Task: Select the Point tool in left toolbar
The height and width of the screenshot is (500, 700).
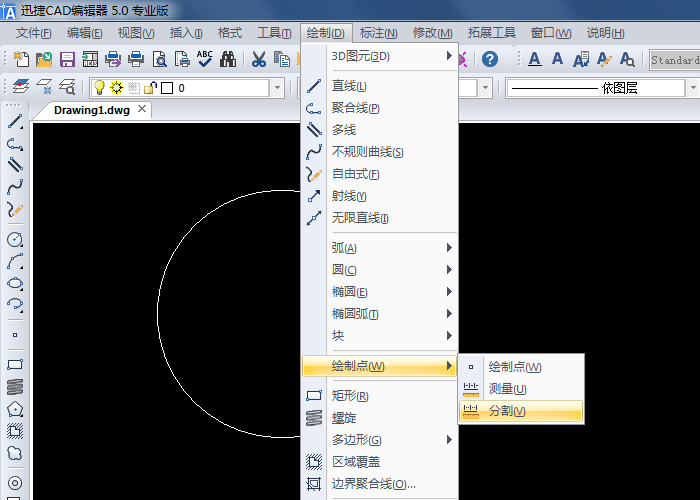Action: (15, 335)
